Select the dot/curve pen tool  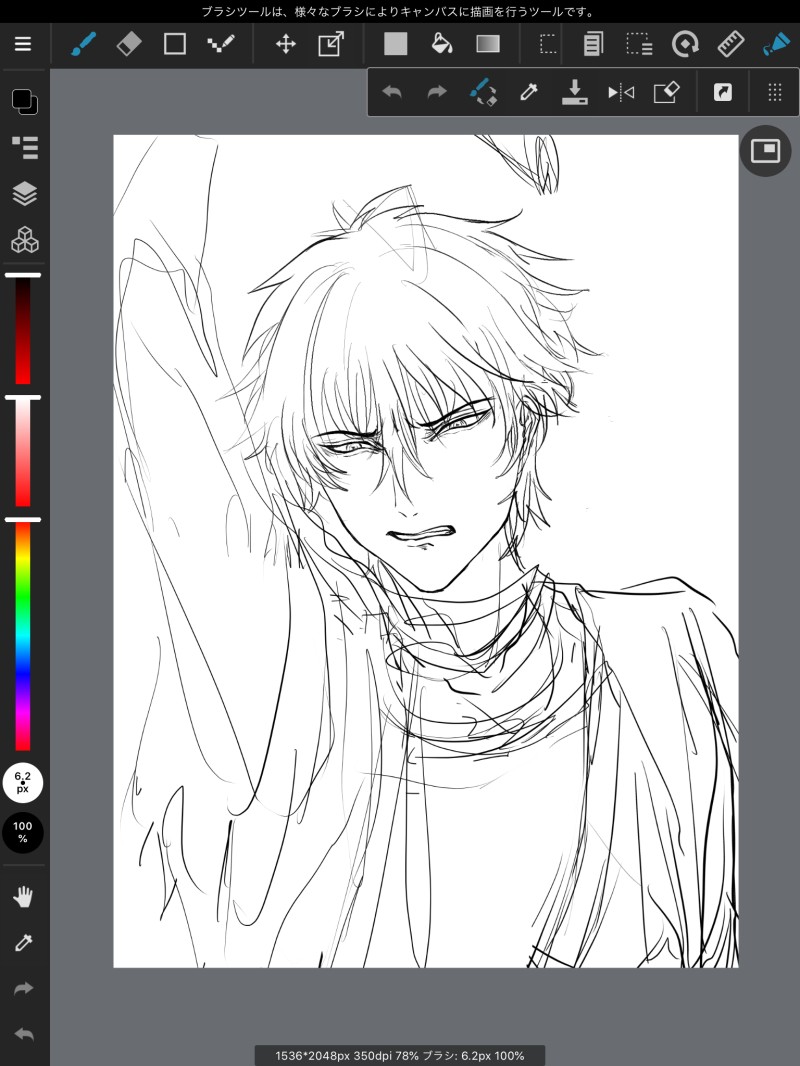[221, 45]
